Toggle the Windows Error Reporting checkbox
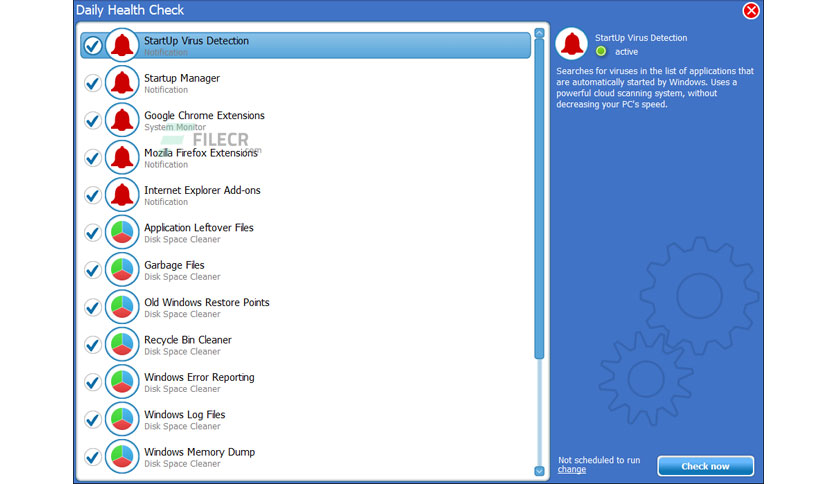This screenshot has width=836, height=484. click(x=93, y=382)
